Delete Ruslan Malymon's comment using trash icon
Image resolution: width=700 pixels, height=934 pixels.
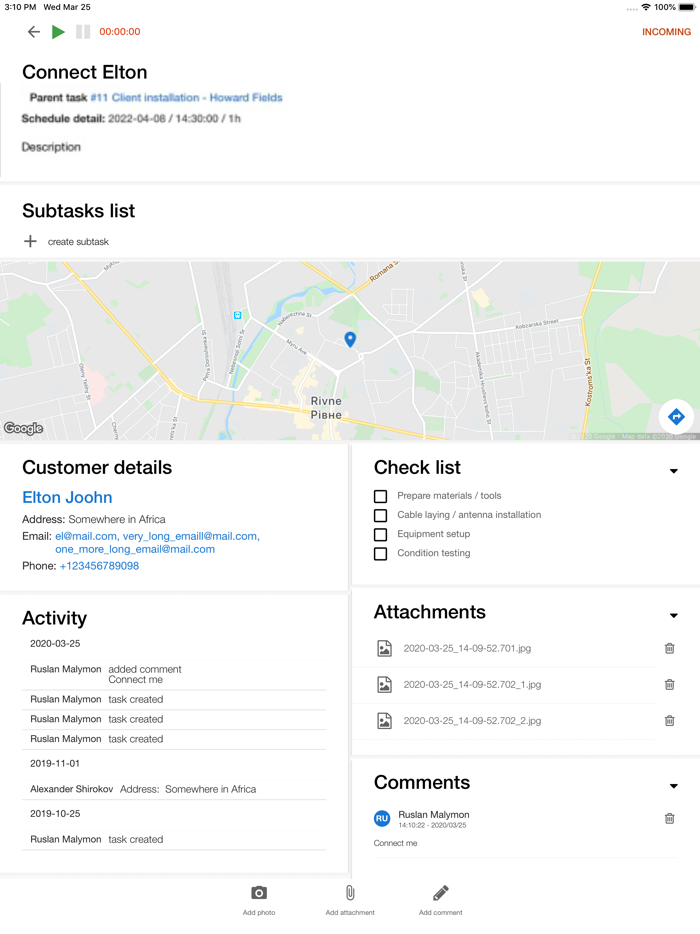(669, 818)
